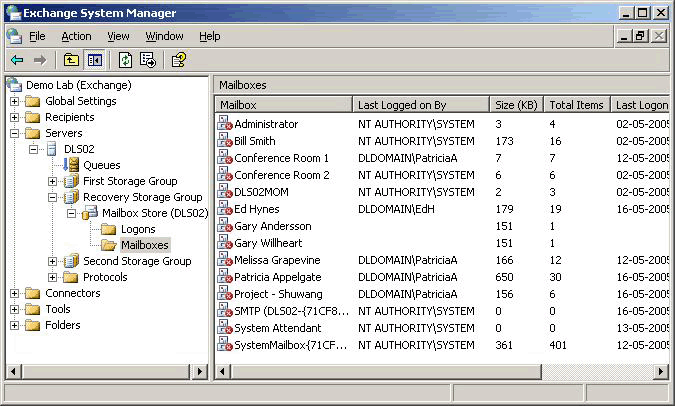Click the Mailbox Store (DLS02) icon
Screen dimensions: 675x406
click(x=90, y=213)
